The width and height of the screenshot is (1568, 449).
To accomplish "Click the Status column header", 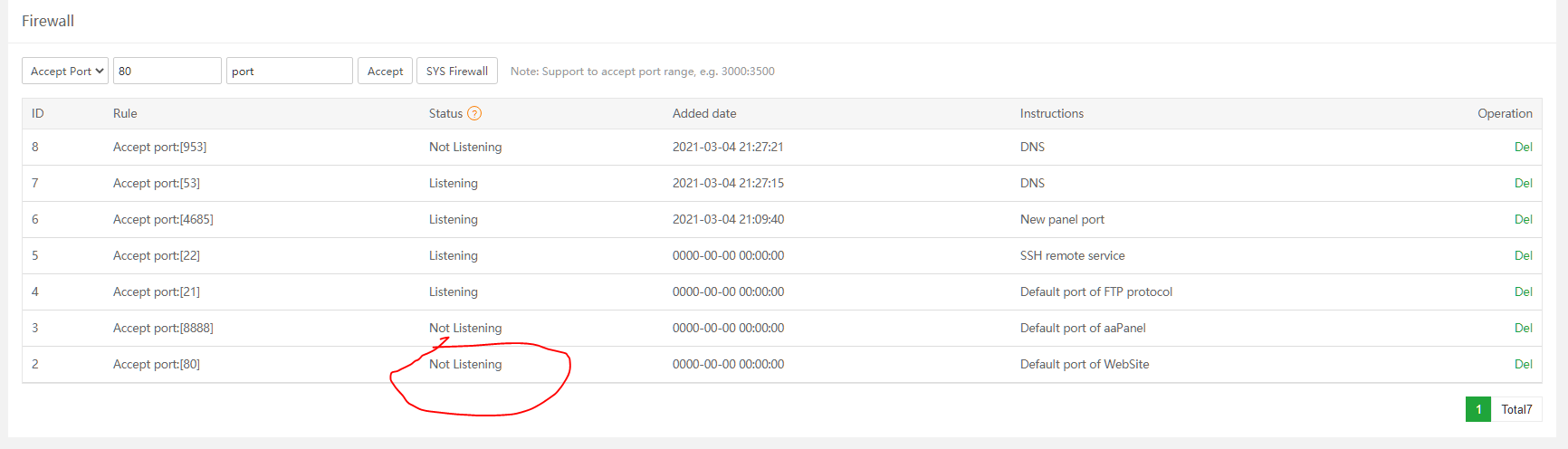I will pyautogui.click(x=445, y=113).
